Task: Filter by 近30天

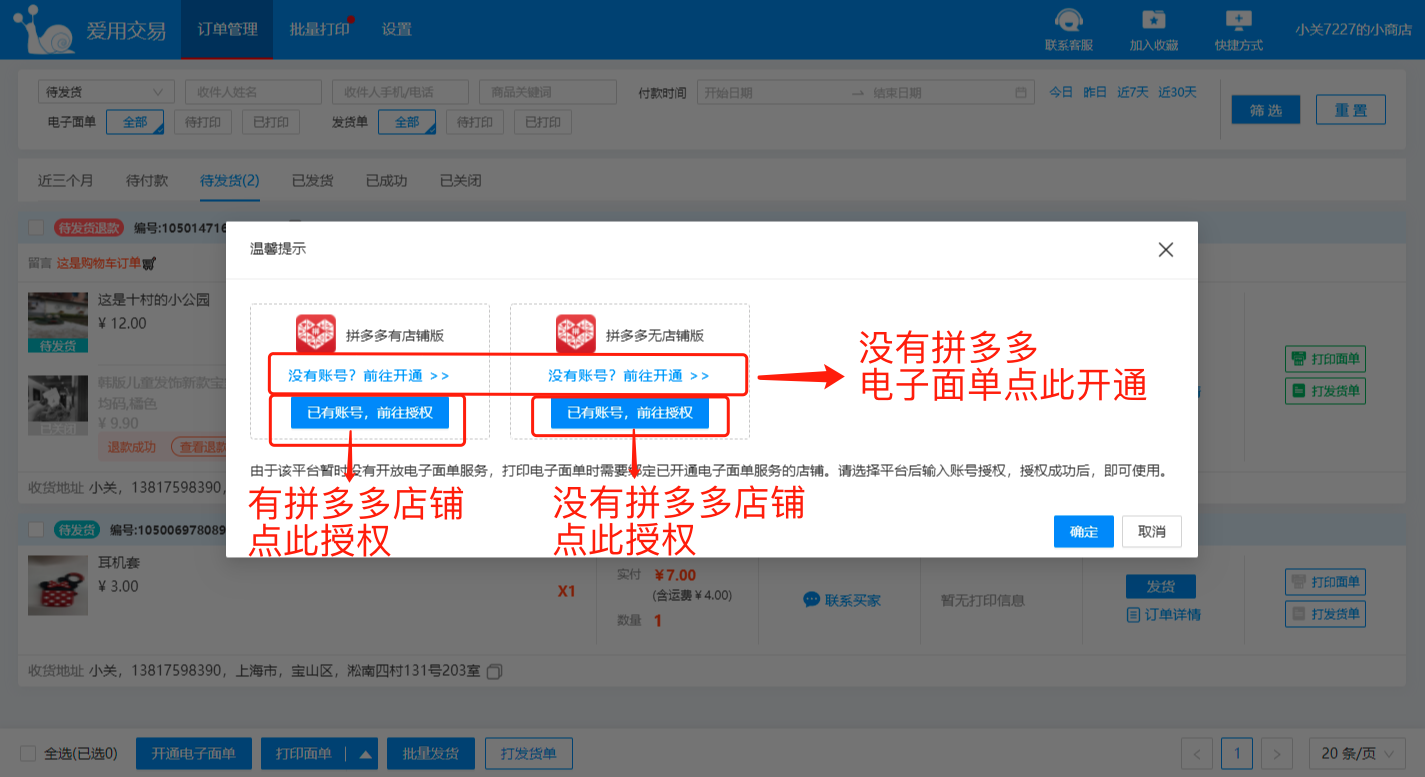Action: tap(1177, 92)
